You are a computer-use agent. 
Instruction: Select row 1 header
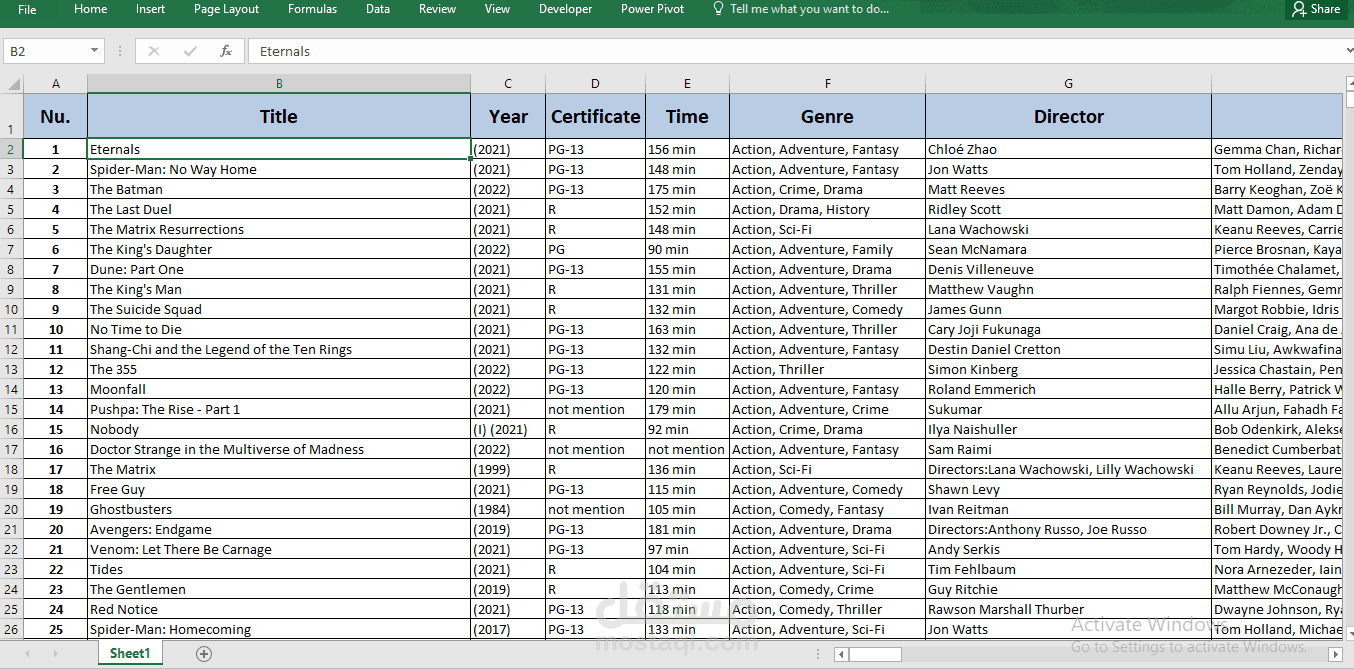12,117
